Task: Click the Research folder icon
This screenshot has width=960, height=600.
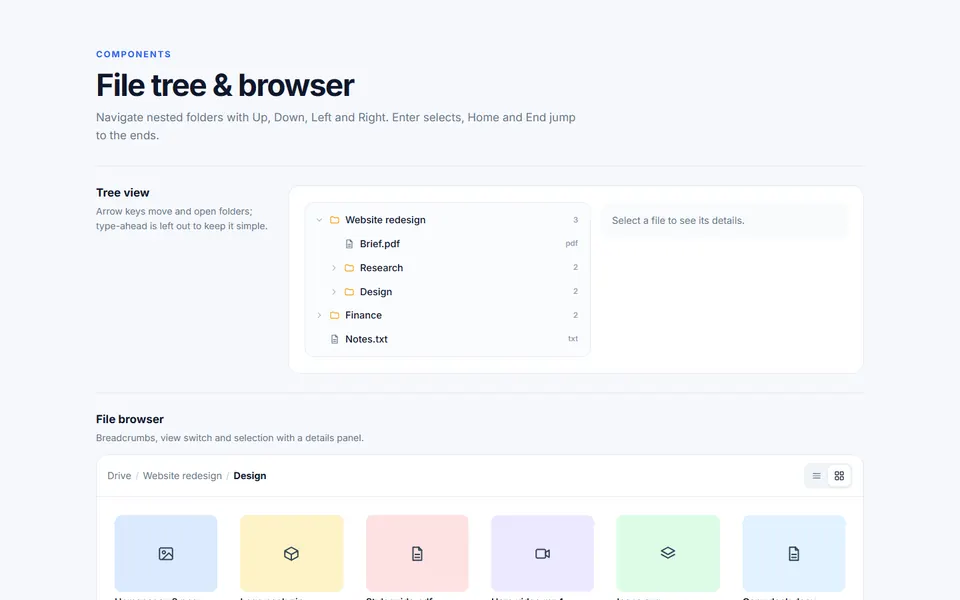Action: pyautogui.click(x=349, y=268)
